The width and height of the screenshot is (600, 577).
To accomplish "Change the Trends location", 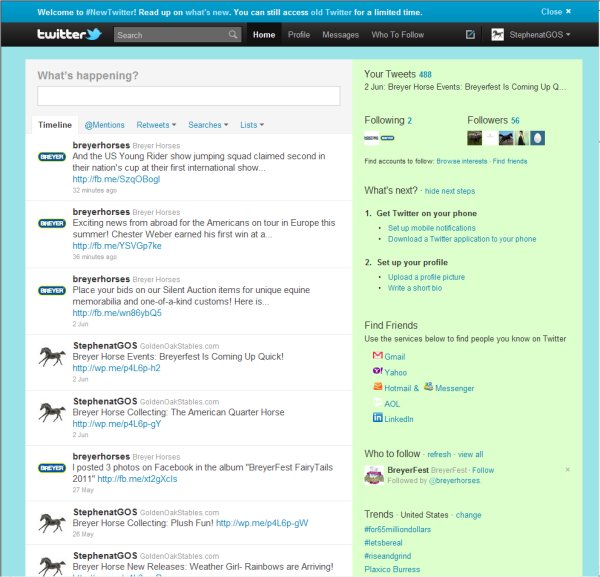I will [x=468, y=515].
